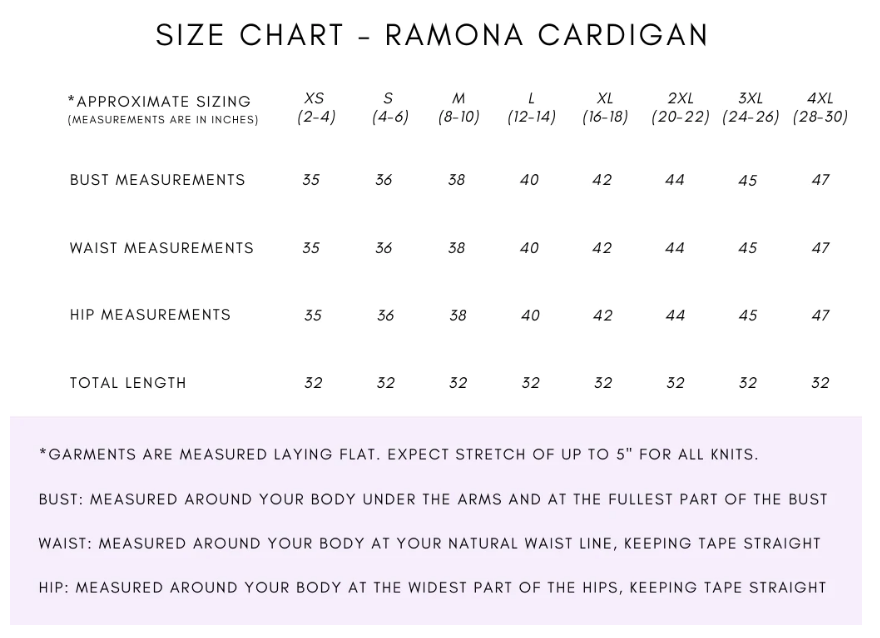Image resolution: width=880 pixels, height=638 pixels.
Task: Click the HIP measuring instructions line
Action: 432,587
